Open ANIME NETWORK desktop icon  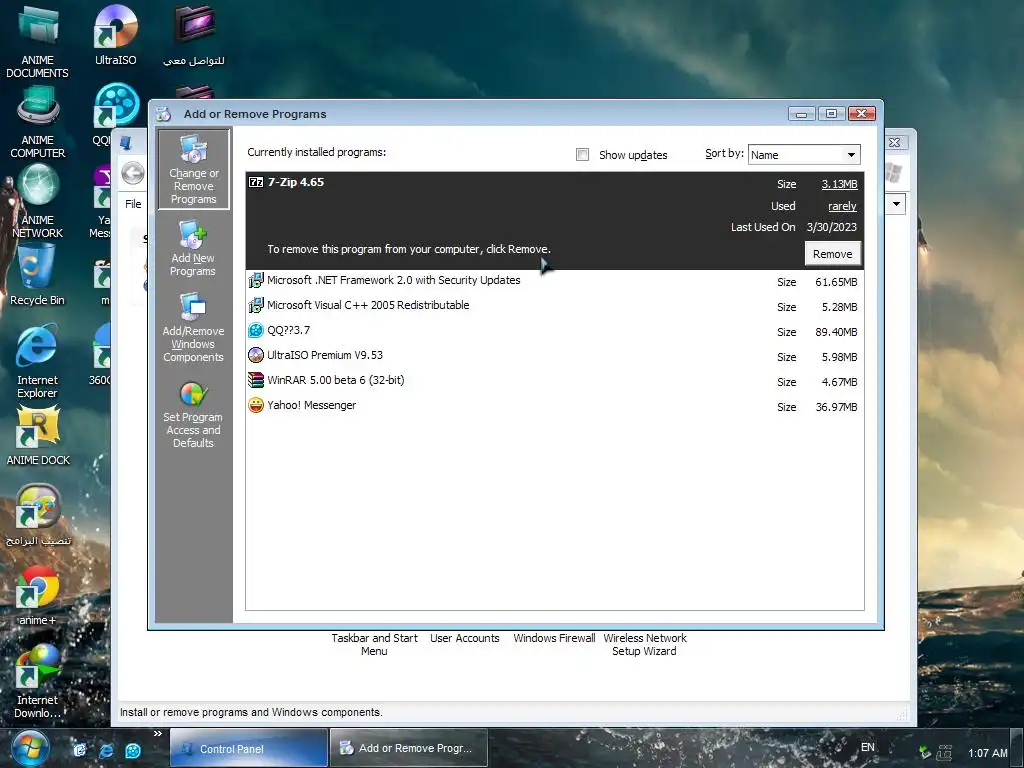37,201
